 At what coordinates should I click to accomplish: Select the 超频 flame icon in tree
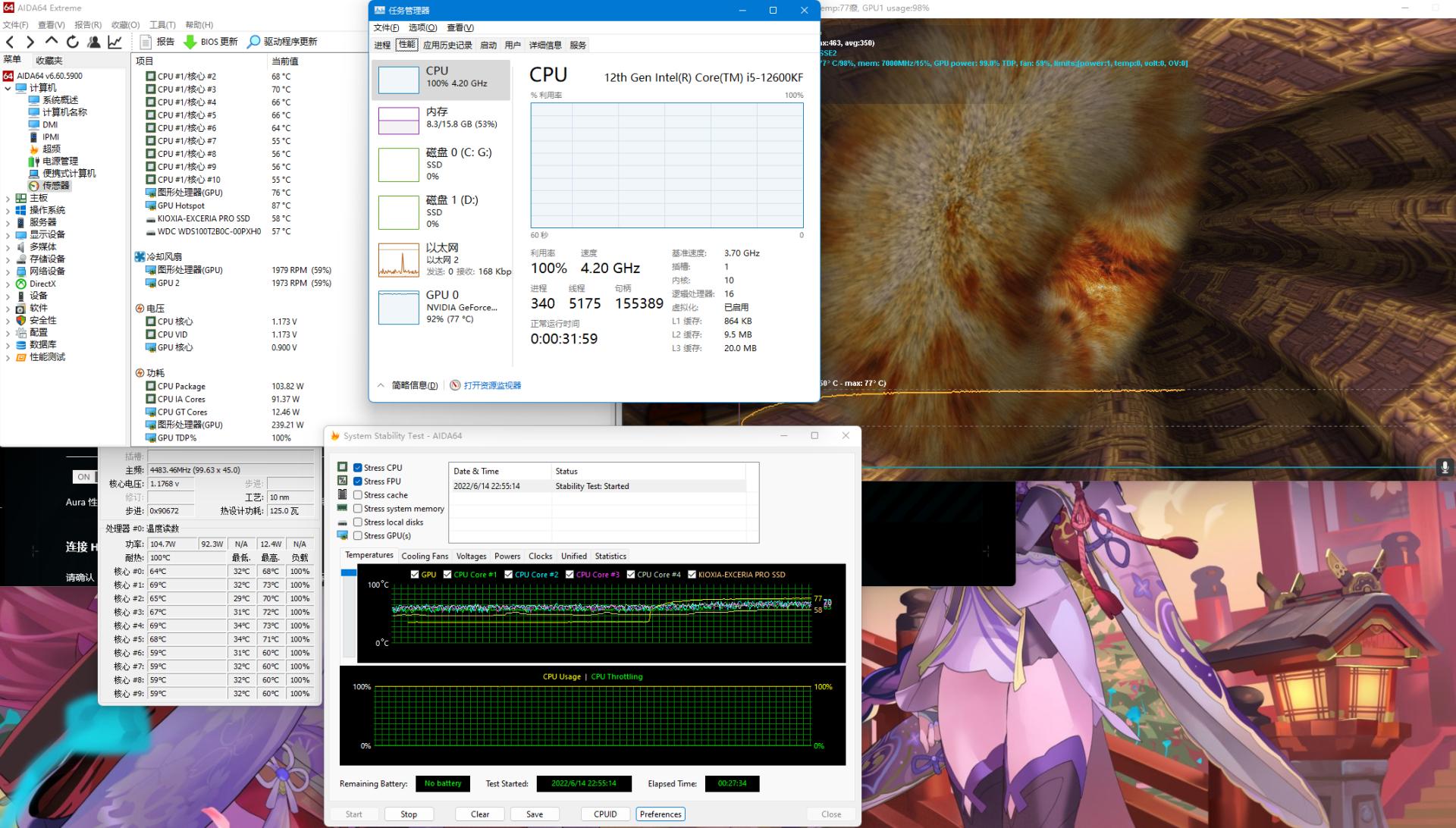[x=34, y=149]
